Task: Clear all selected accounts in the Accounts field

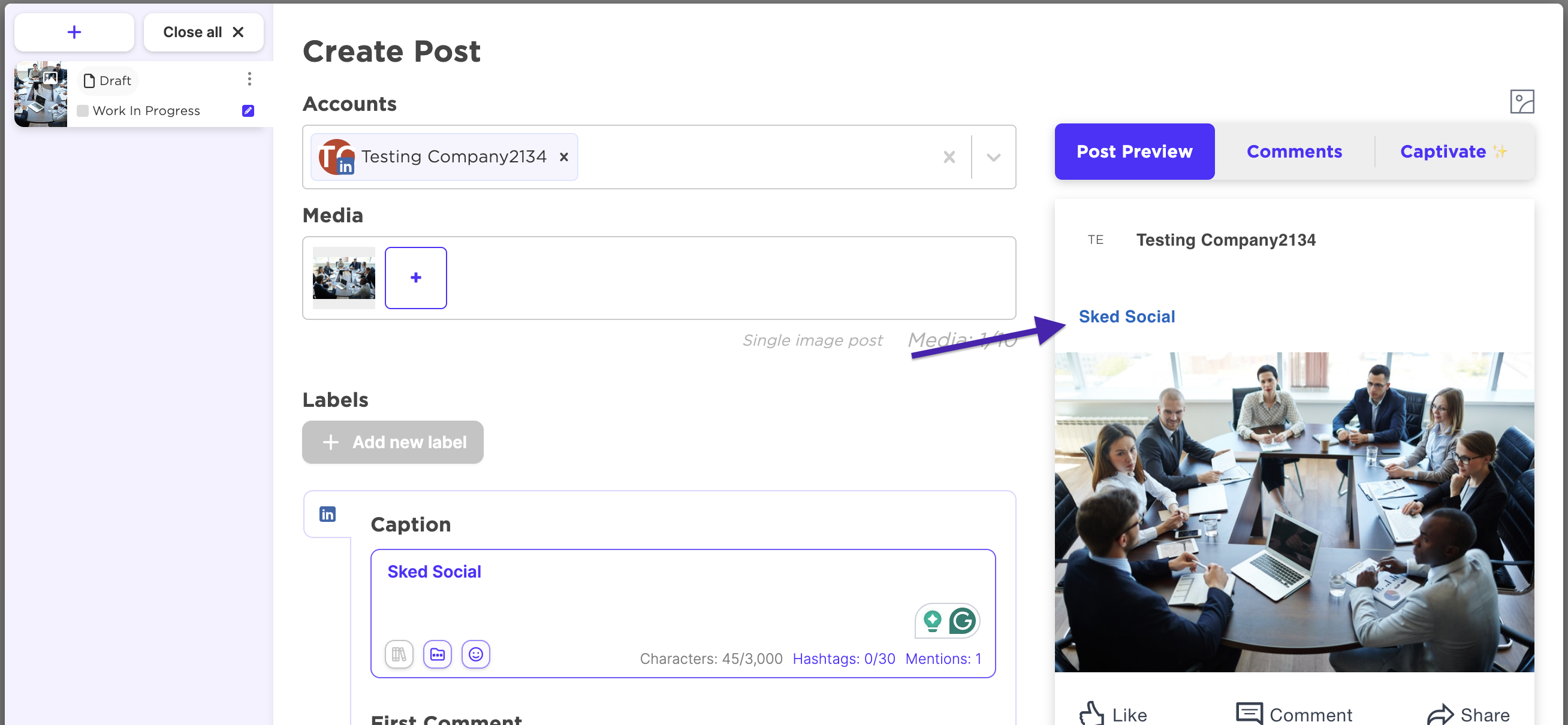Action: 948,158
